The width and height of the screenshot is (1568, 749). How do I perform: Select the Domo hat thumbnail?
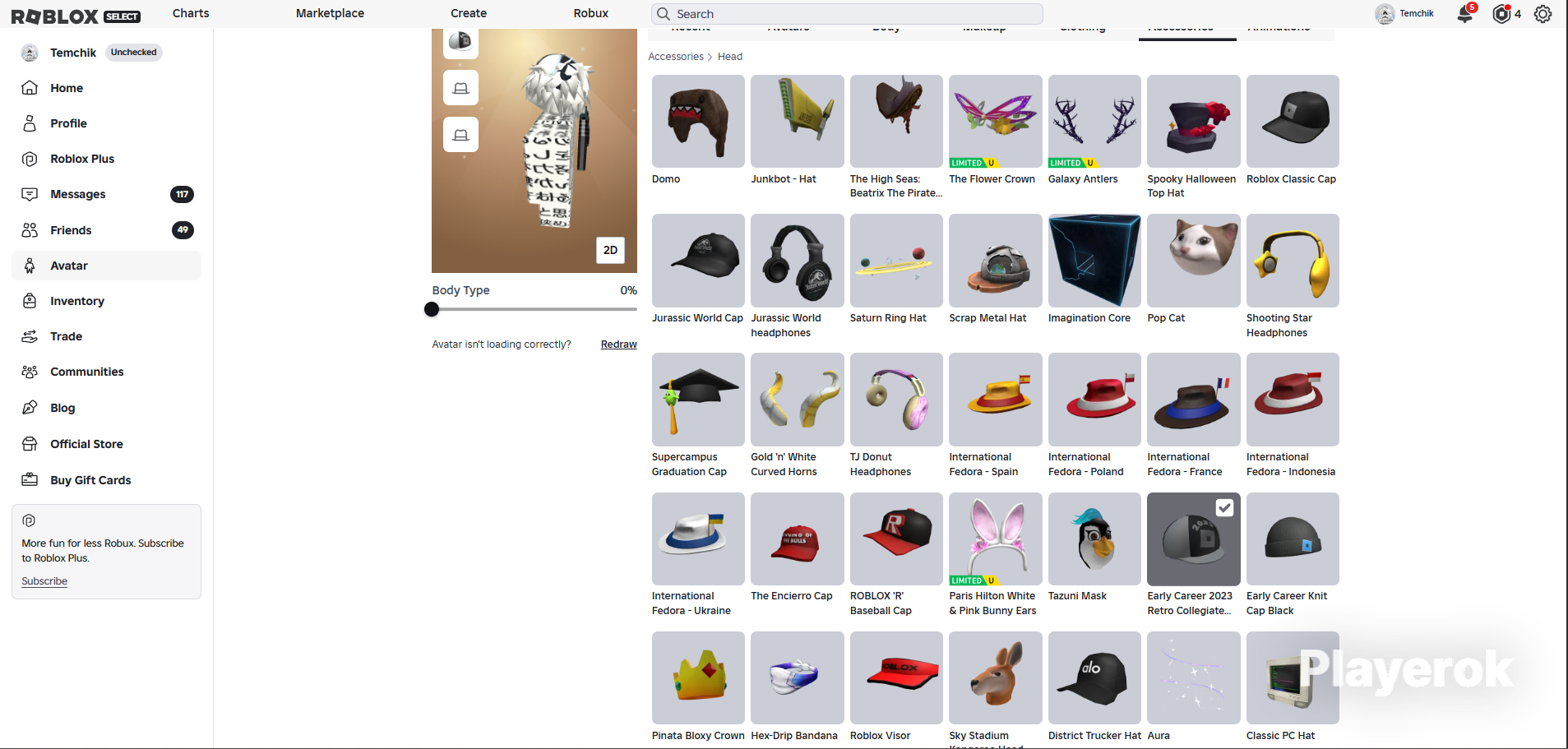tap(698, 122)
